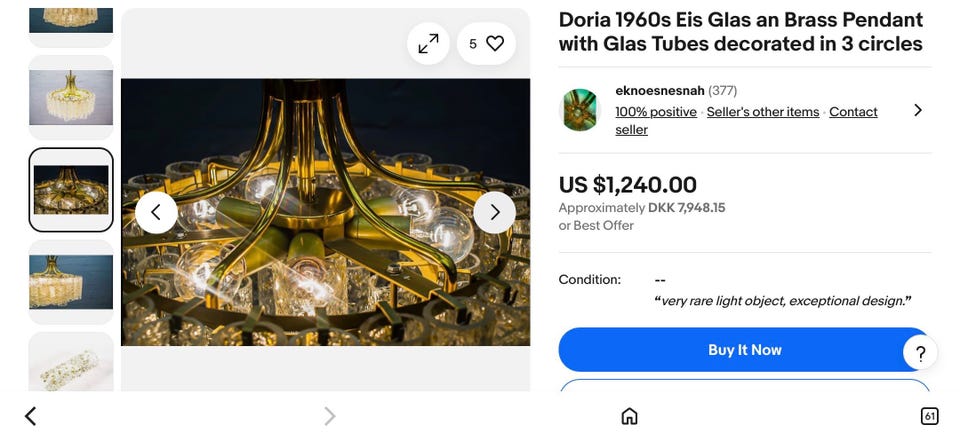Click the Buy It Now button
Image resolution: width=960 pixels, height=441 pixels.
pyautogui.click(x=744, y=350)
